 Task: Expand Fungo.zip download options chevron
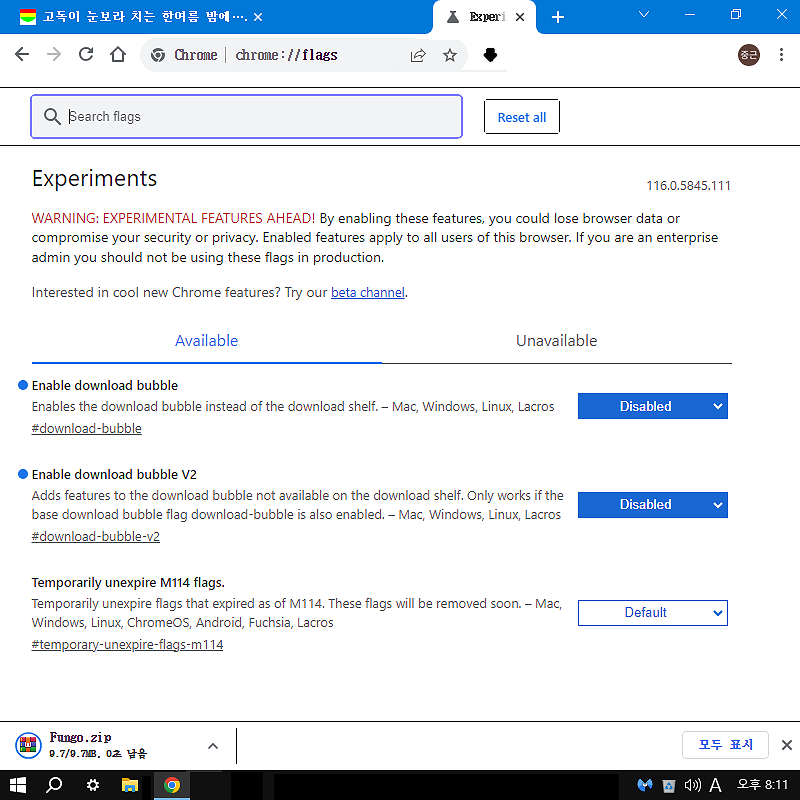(x=213, y=746)
